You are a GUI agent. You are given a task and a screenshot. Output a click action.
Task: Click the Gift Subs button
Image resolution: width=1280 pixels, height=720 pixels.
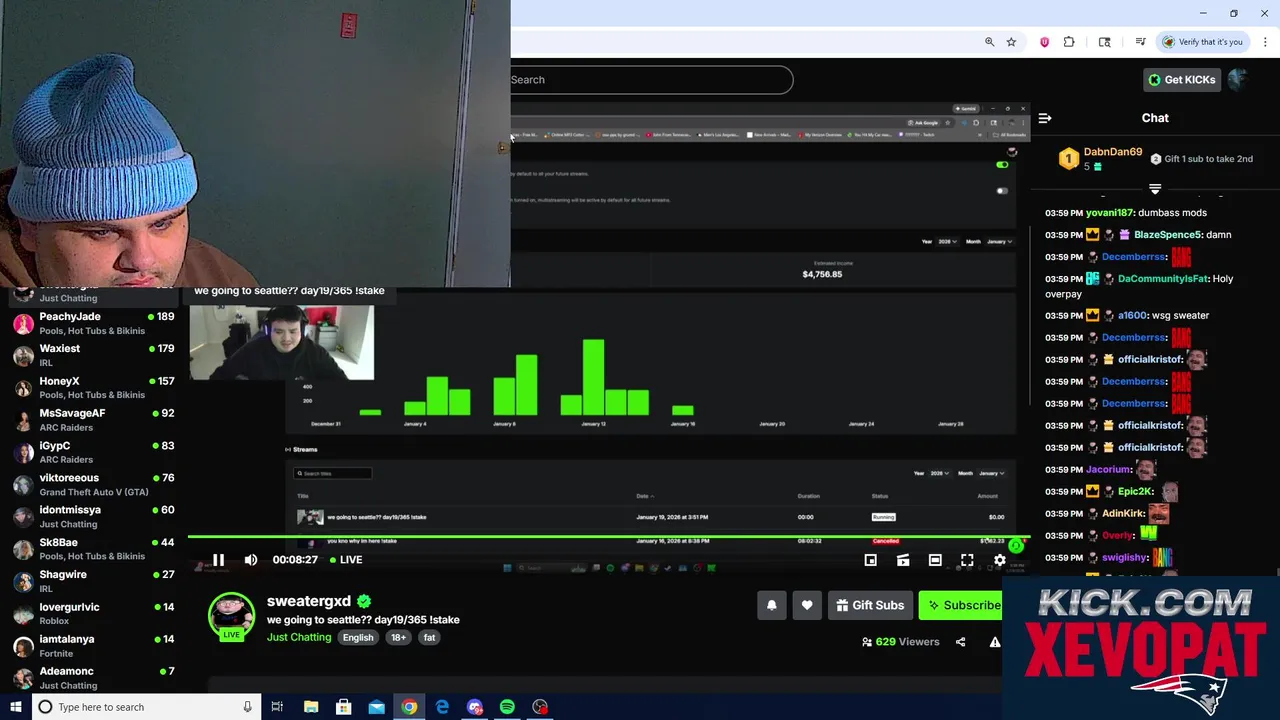click(870, 605)
